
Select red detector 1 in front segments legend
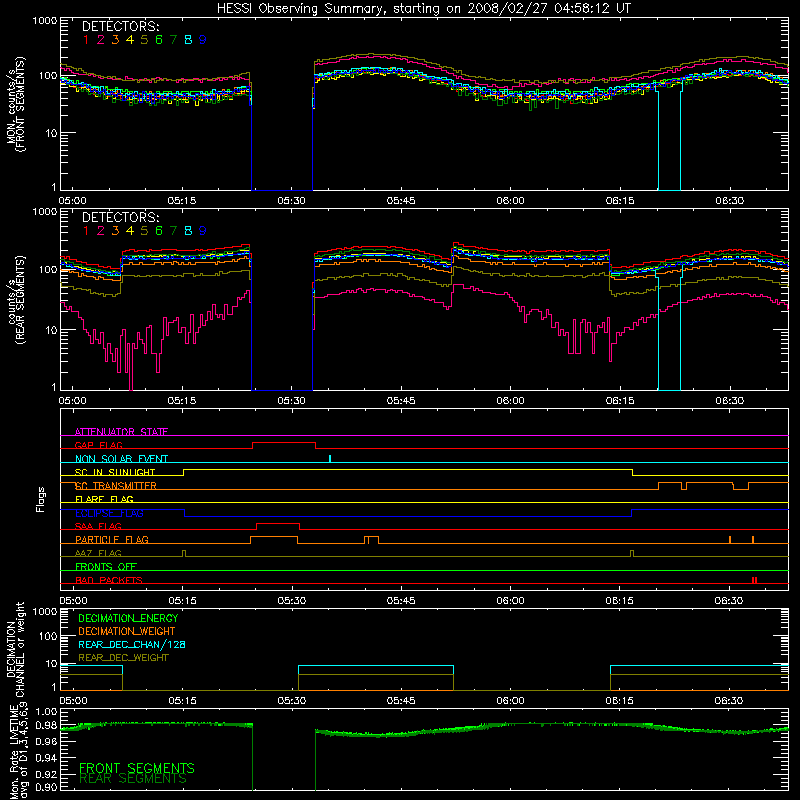click(86, 40)
